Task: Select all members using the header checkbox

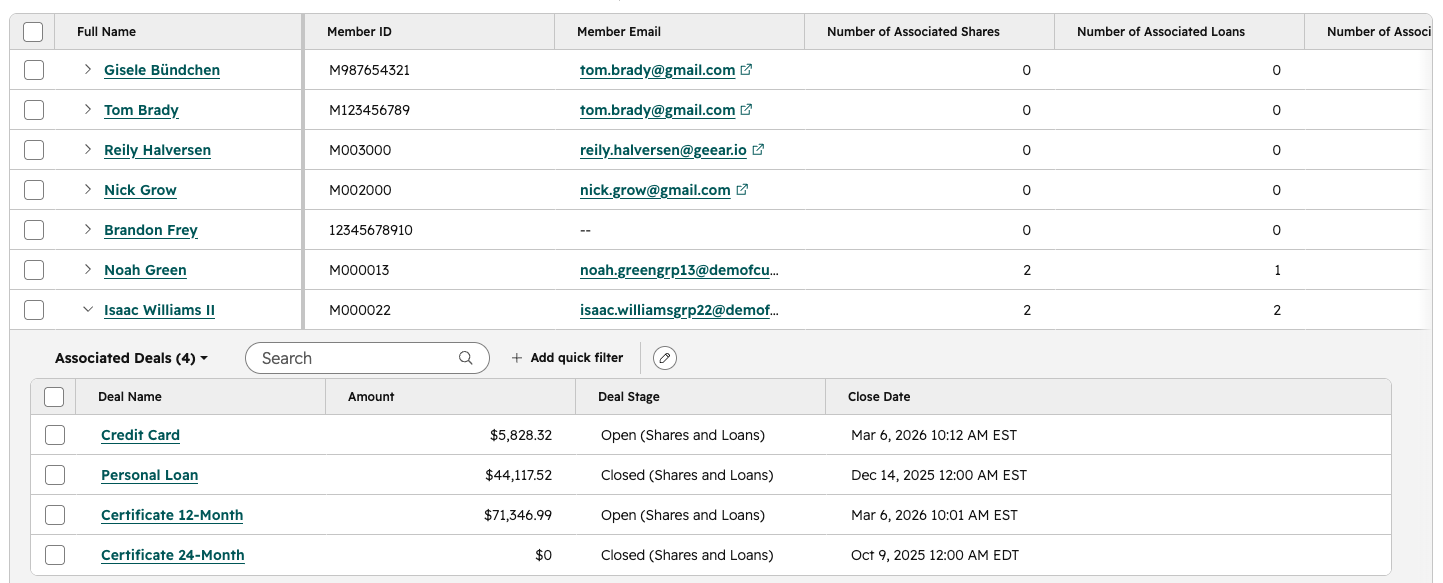Action: pyautogui.click(x=33, y=32)
